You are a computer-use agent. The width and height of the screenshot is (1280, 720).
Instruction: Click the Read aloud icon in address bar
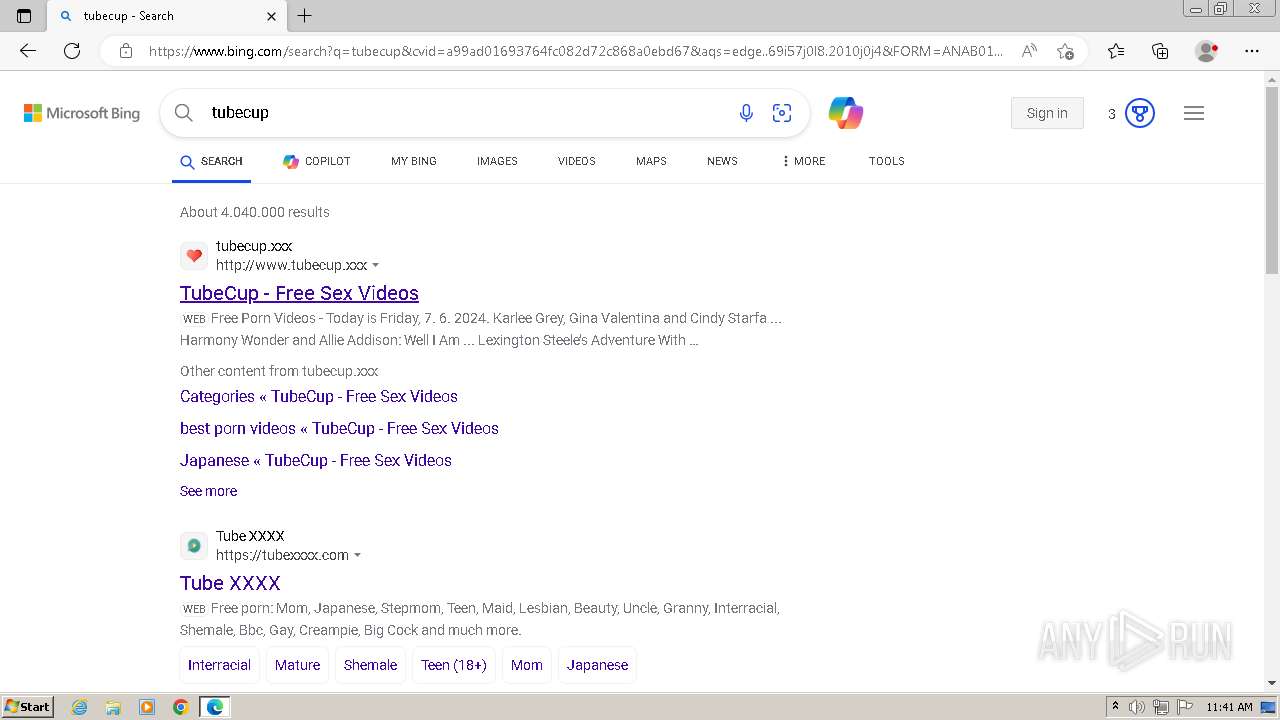pyautogui.click(x=1029, y=51)
